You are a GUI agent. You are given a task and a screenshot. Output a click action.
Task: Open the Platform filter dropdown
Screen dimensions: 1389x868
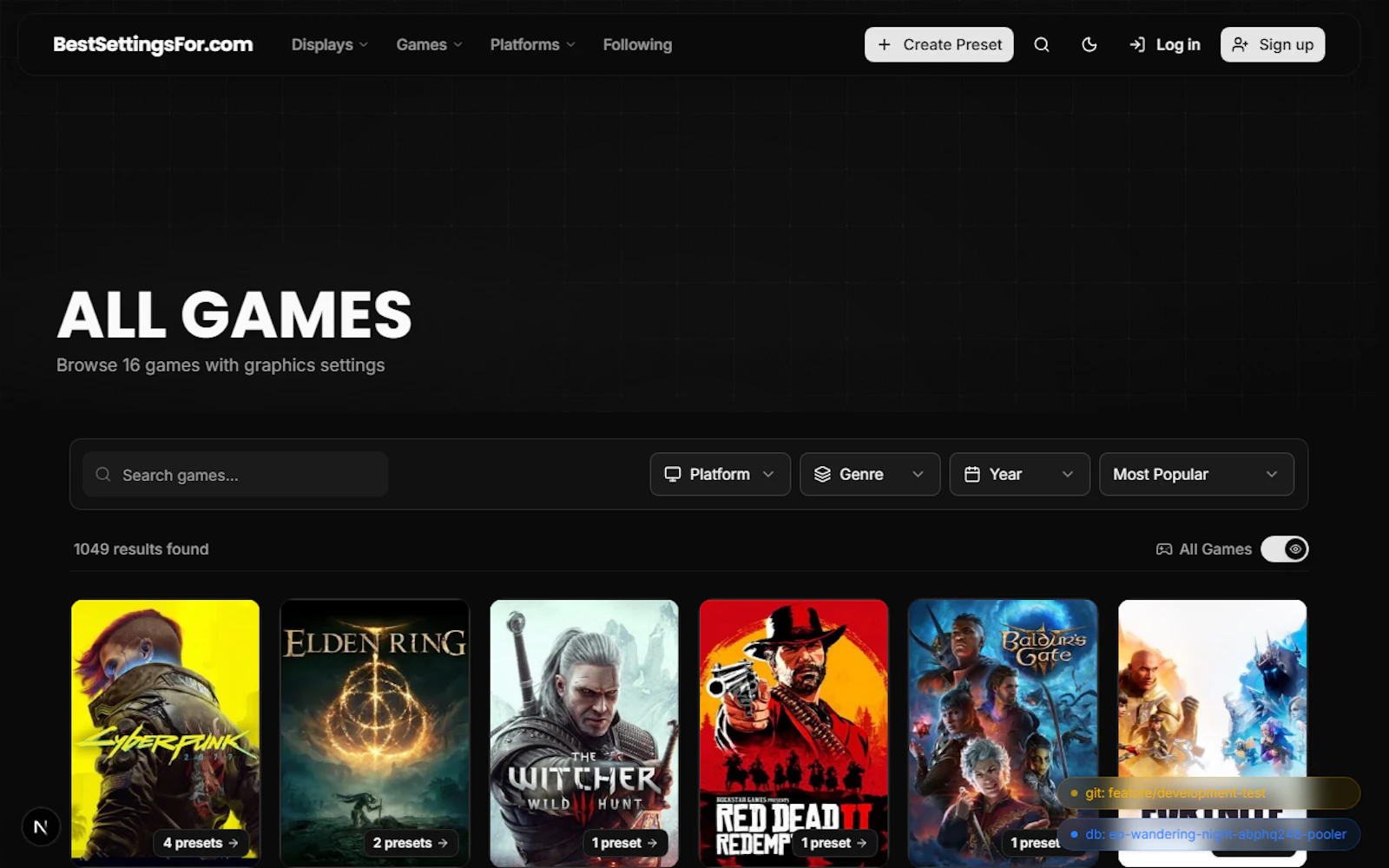click(x=720, y=474)
